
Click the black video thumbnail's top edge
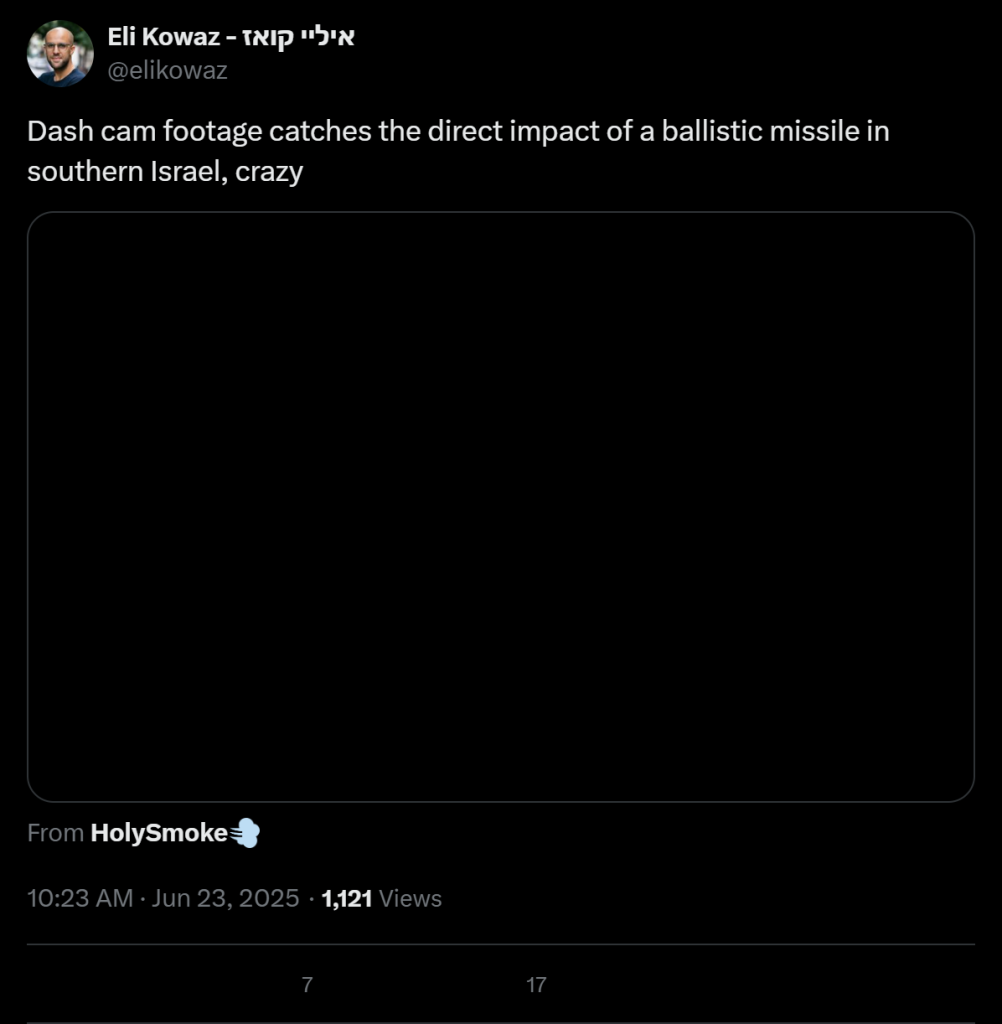(500, 216)
